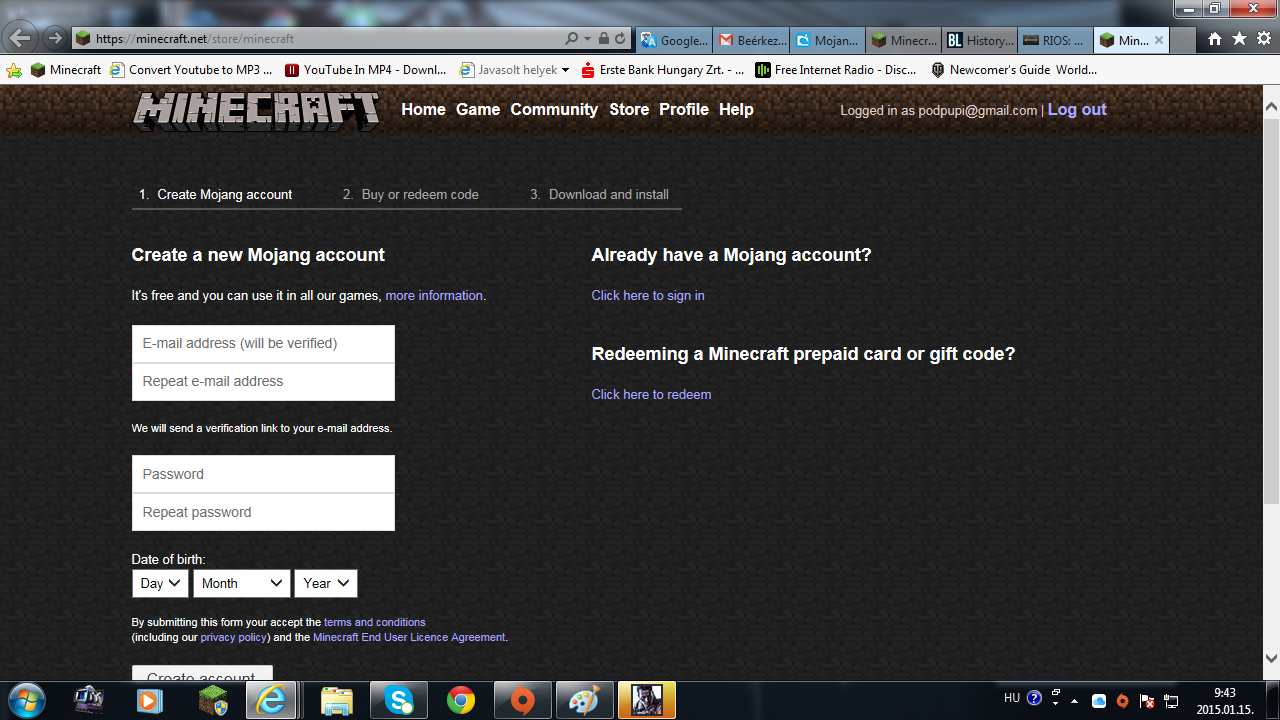1280x720 pixels.
Task: Open Minecraft End User Licence Agreement link
Action: (409, 637)
